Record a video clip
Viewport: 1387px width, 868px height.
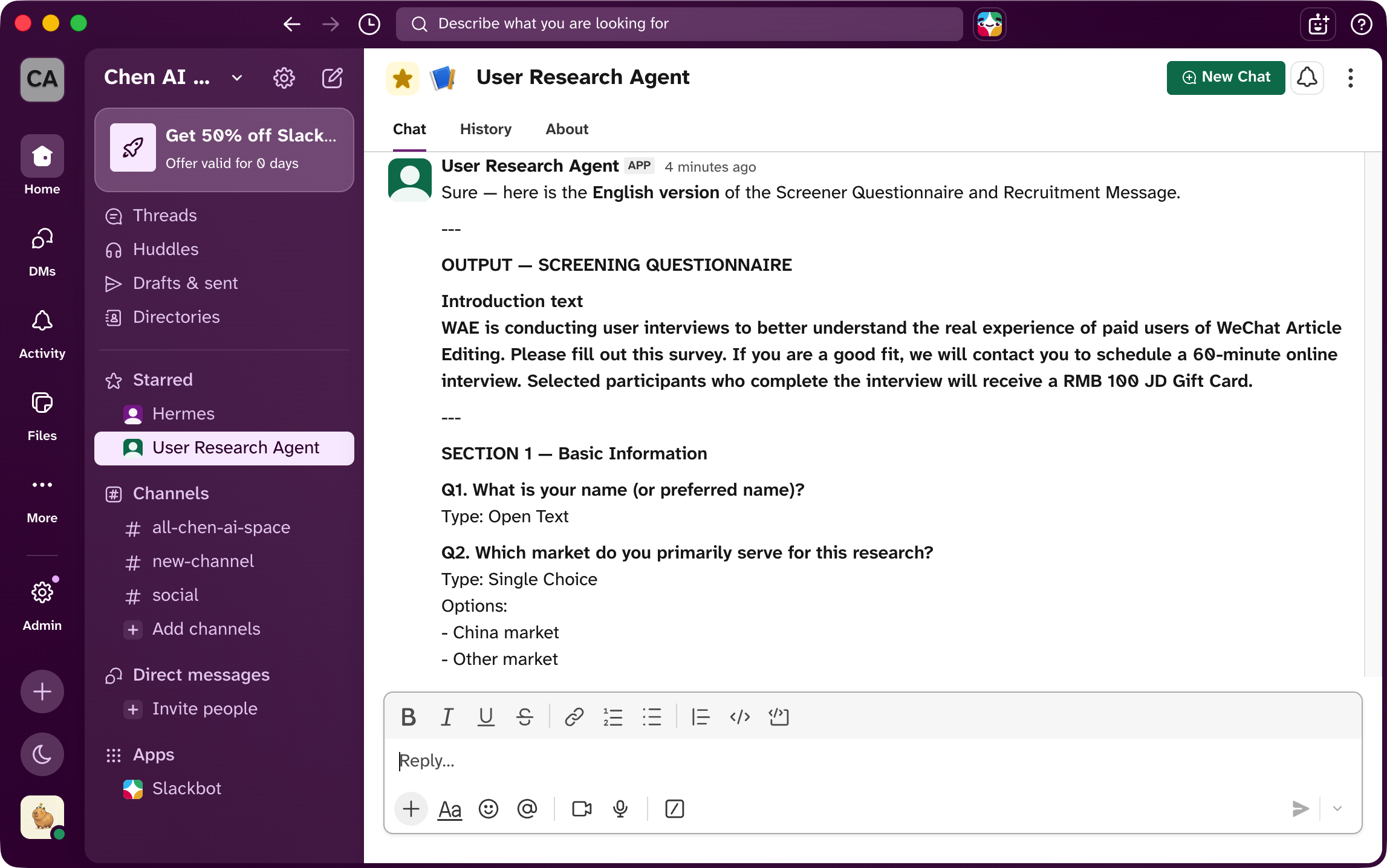[582, 809]
